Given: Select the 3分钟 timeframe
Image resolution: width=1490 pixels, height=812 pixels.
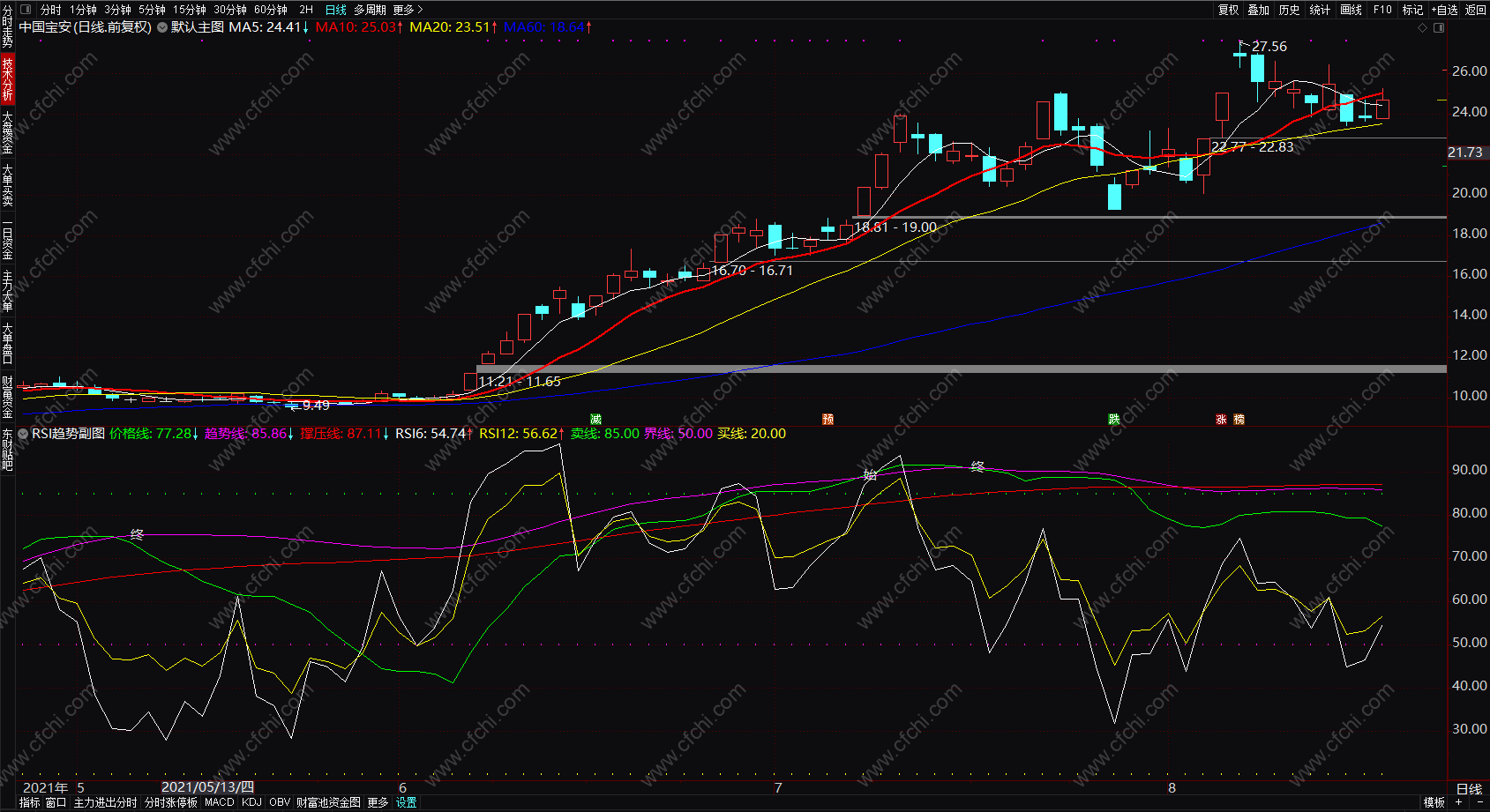Looking at the screenshot, I should [x=117, y=10].
